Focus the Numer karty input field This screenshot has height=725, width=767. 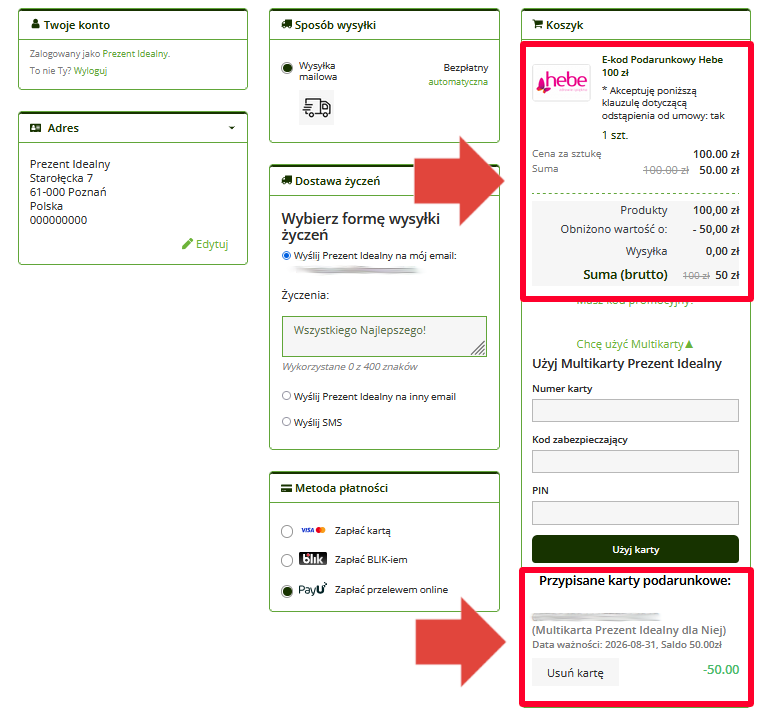[x=635, y=410]
